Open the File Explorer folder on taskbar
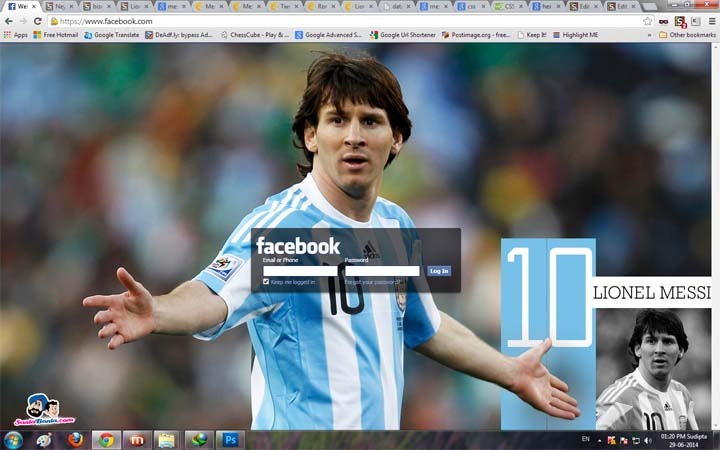 pos(166,440)
